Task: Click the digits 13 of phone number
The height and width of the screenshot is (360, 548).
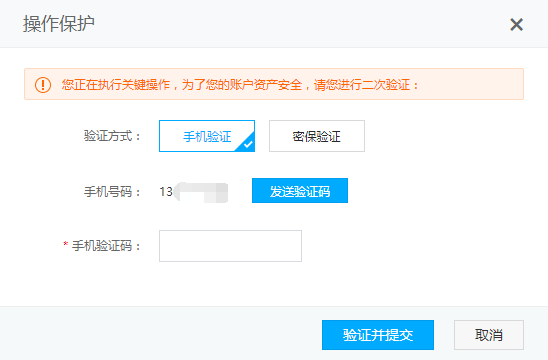Action: click(166, 192)
